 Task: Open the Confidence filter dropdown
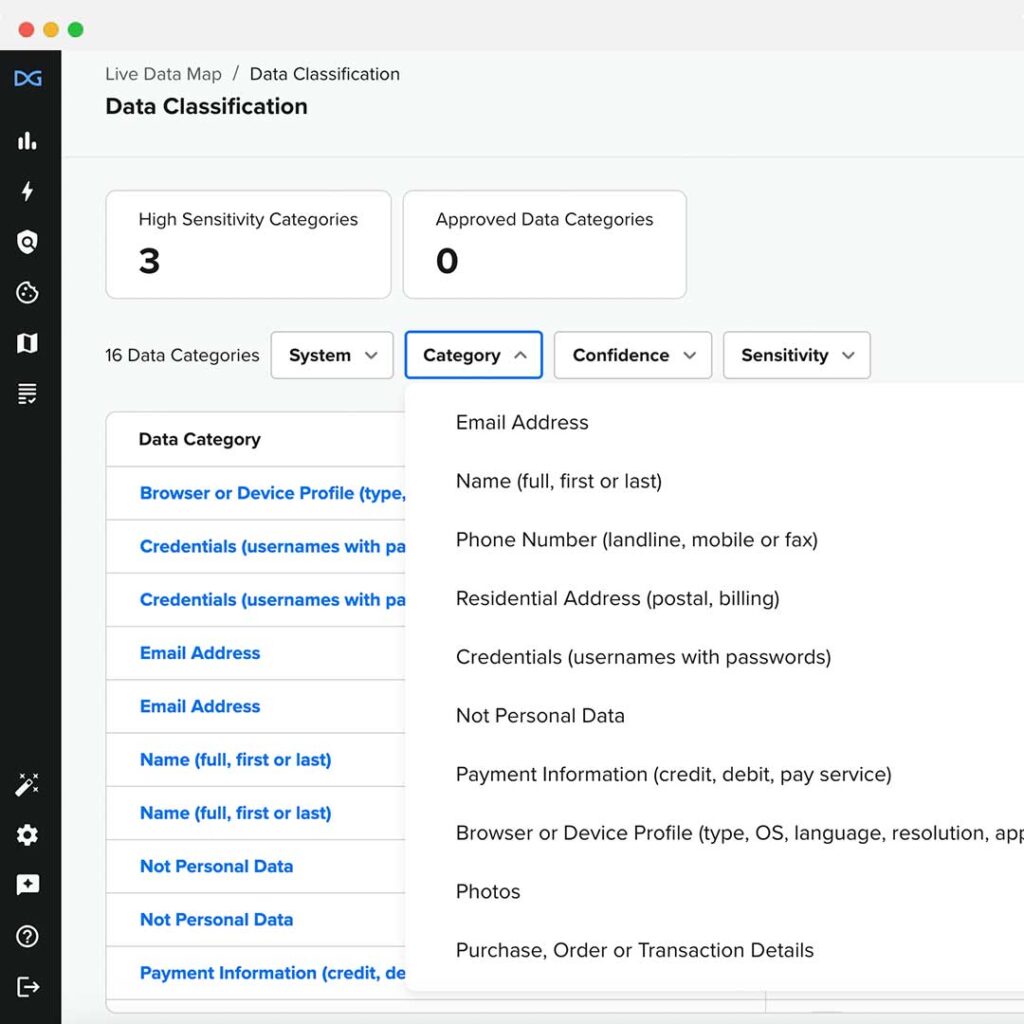click(x=632, y=355)
